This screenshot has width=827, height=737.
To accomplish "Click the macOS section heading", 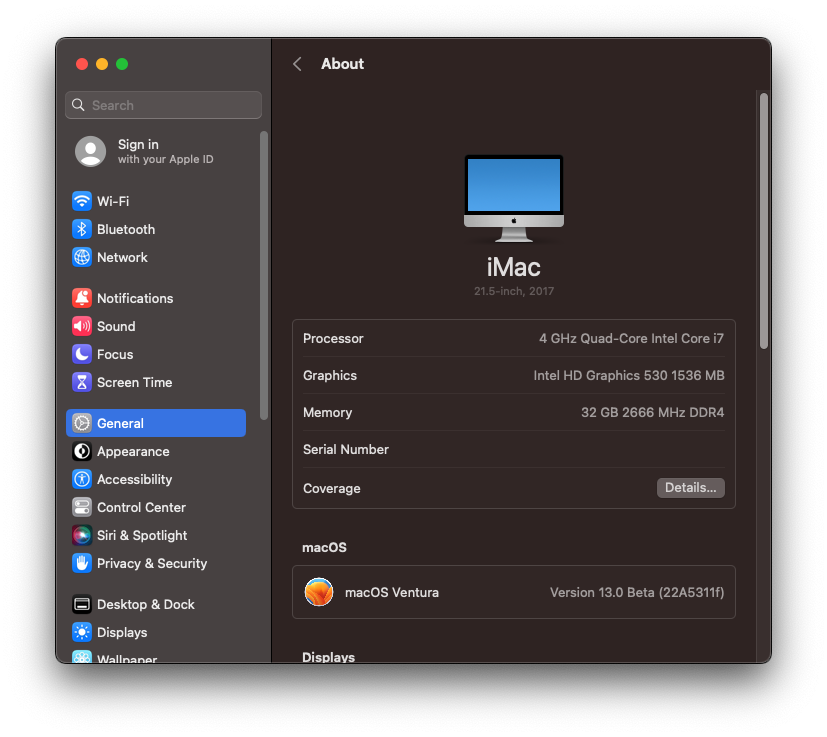I will [324, 547].
